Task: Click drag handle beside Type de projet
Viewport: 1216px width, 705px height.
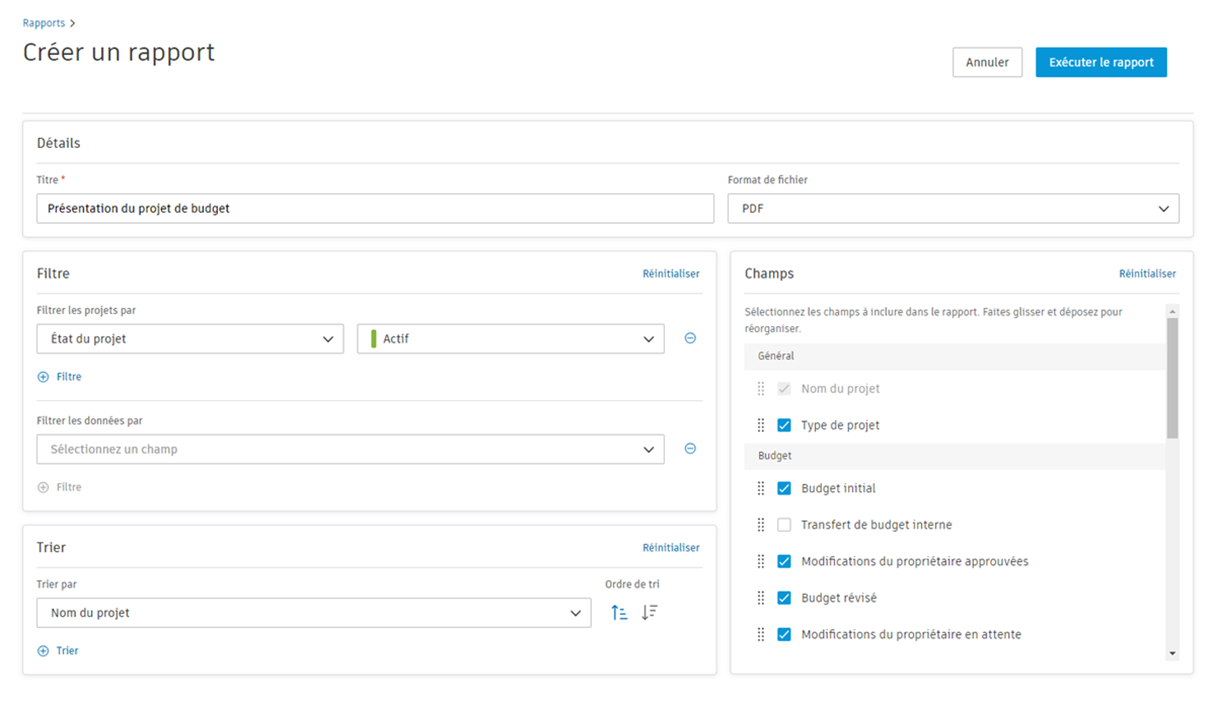Action: click(x=761, y=425)
